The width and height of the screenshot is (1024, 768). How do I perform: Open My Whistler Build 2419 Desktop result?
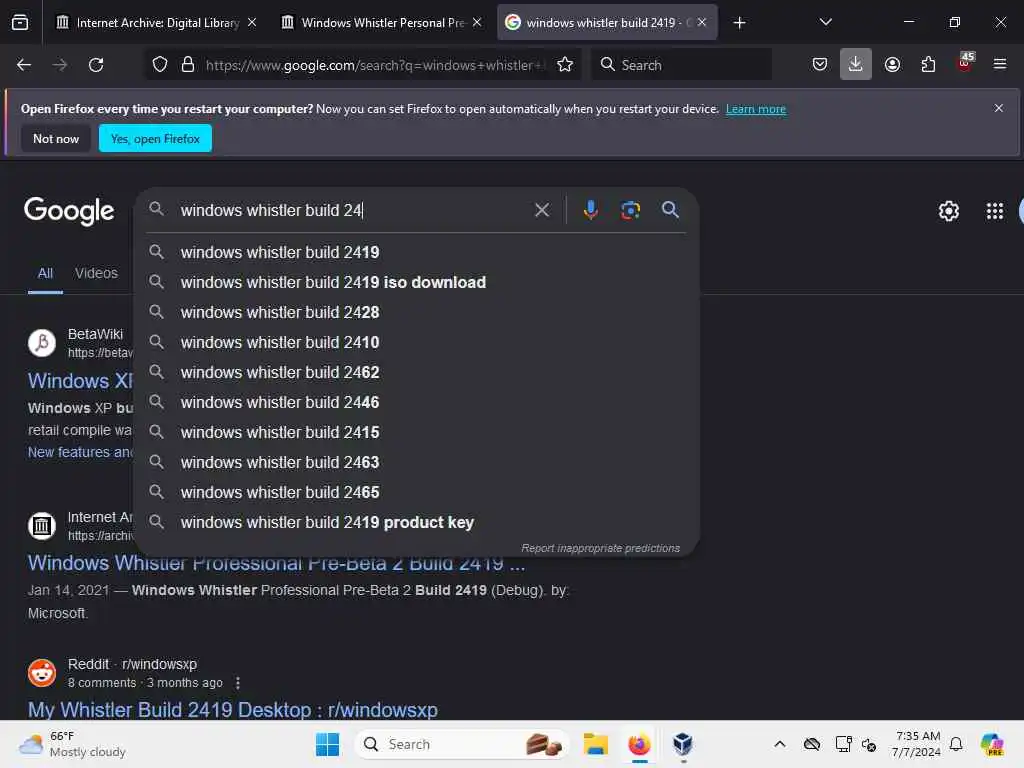(232, 709)
